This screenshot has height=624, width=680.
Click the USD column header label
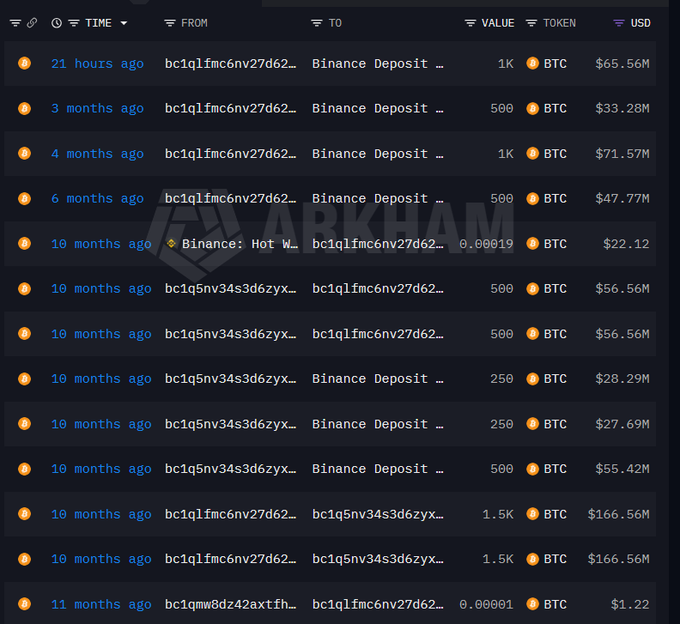click(x=641, y=23)
